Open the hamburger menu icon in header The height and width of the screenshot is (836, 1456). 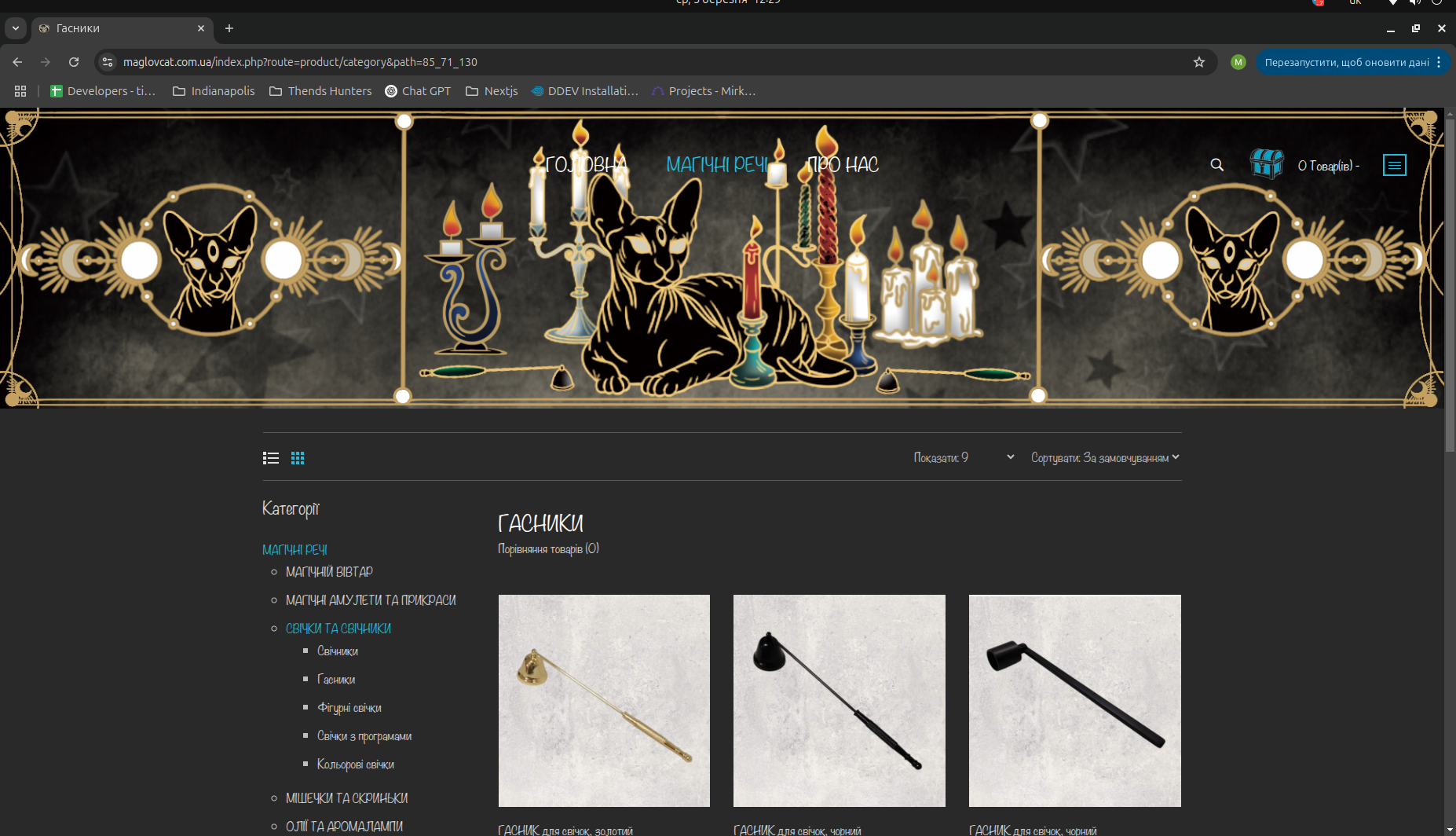coord(1394,165)
